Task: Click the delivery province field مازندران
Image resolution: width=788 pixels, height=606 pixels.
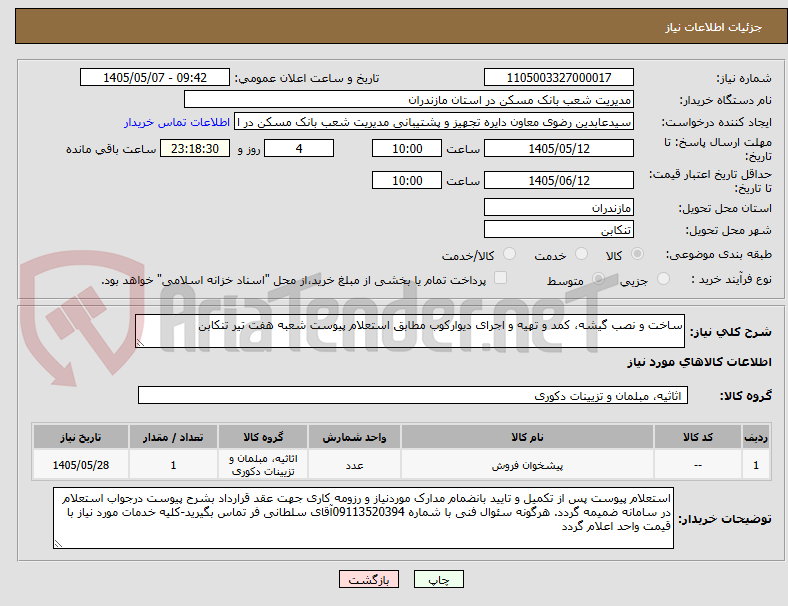Action: tap(559, 207)
